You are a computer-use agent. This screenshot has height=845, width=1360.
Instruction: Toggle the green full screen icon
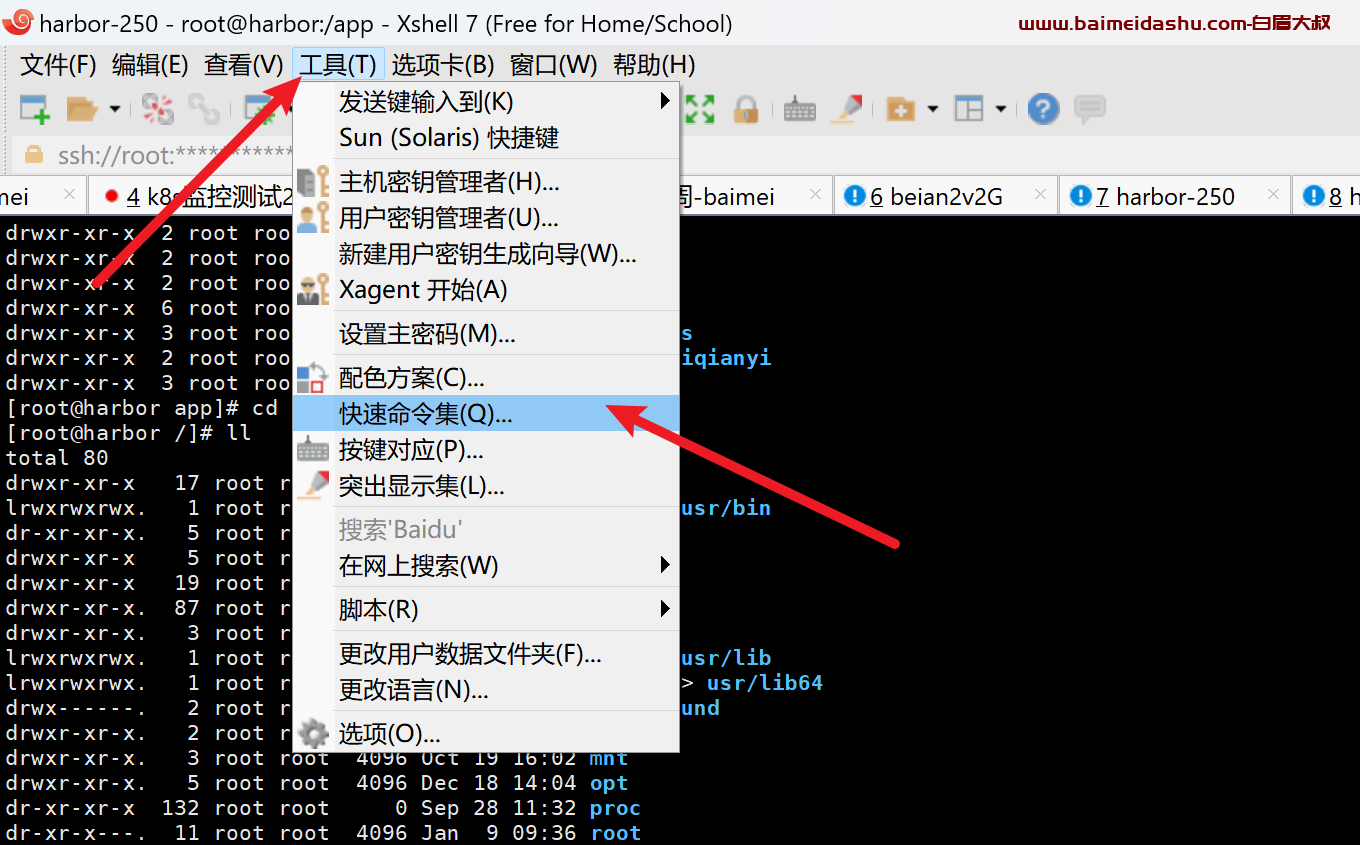click(x=700, y=108)
